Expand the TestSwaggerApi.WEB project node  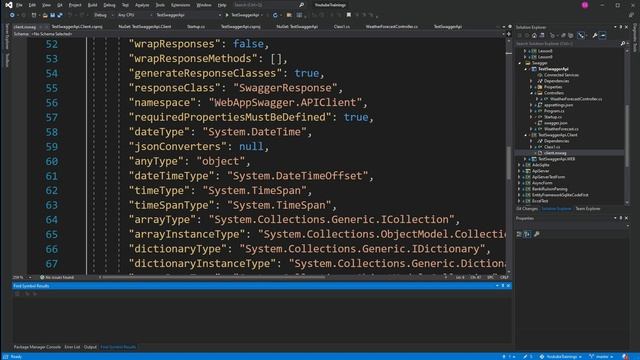526,159
